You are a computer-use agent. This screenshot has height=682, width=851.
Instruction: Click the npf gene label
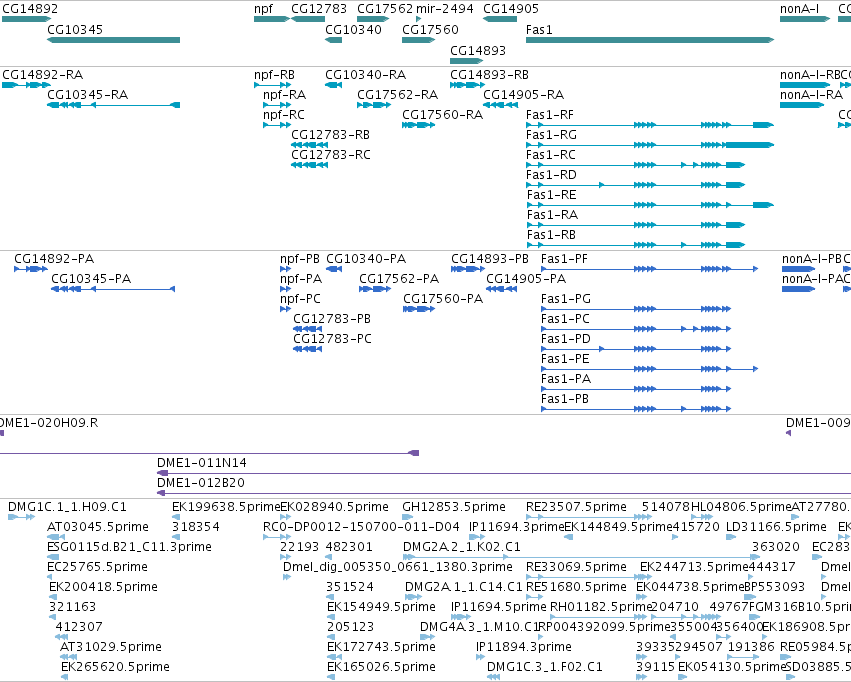point(264,9)
